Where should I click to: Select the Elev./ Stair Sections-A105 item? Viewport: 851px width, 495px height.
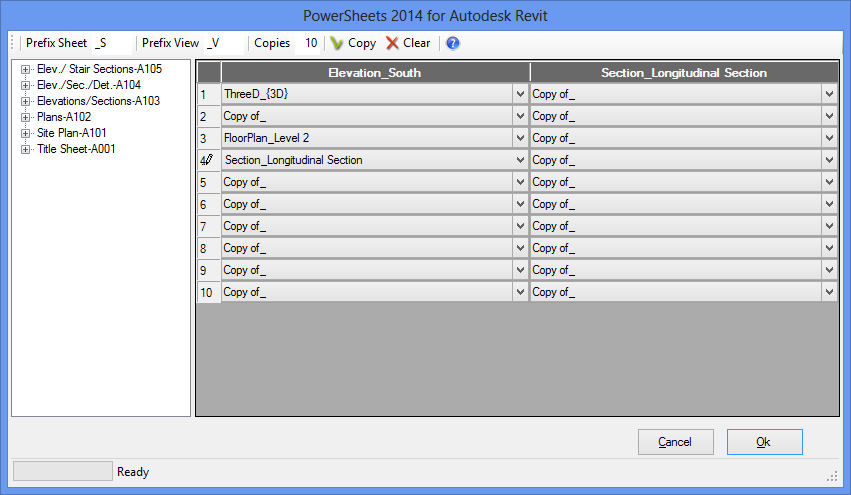click(99, 69)
